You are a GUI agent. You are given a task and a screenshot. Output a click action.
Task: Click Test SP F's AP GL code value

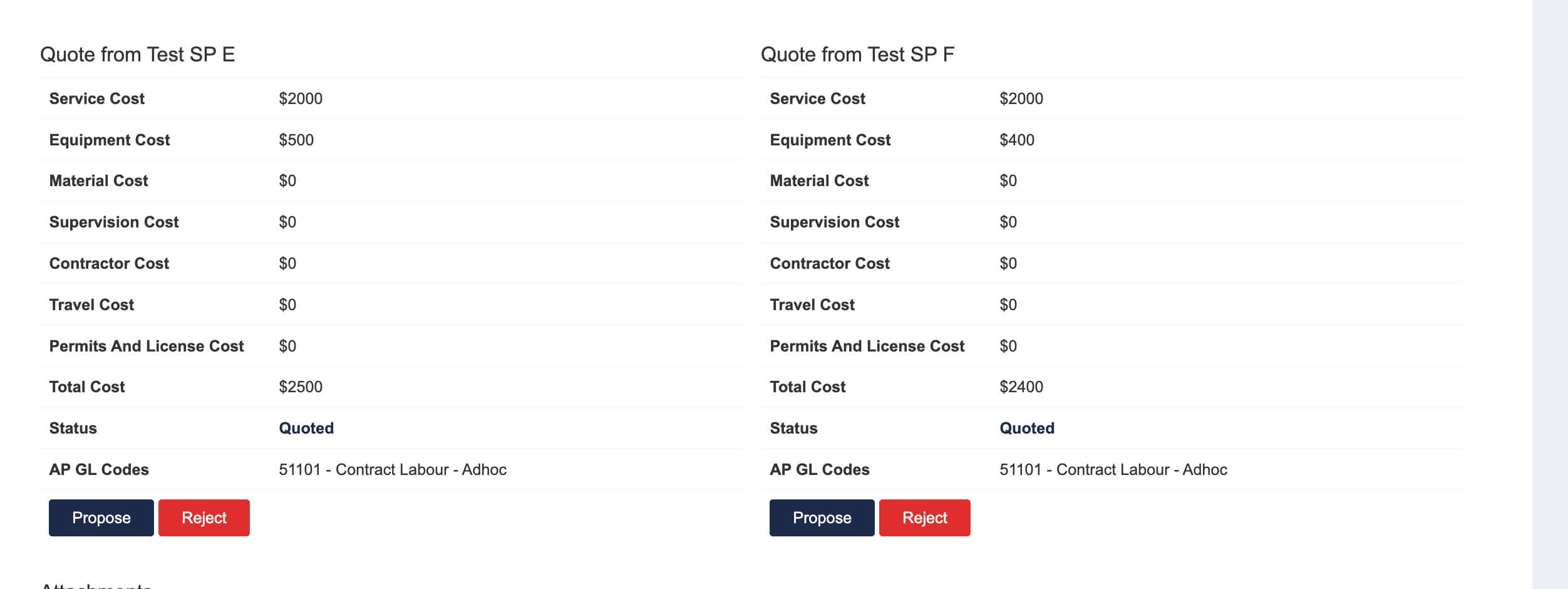(x=1113, y=469)
